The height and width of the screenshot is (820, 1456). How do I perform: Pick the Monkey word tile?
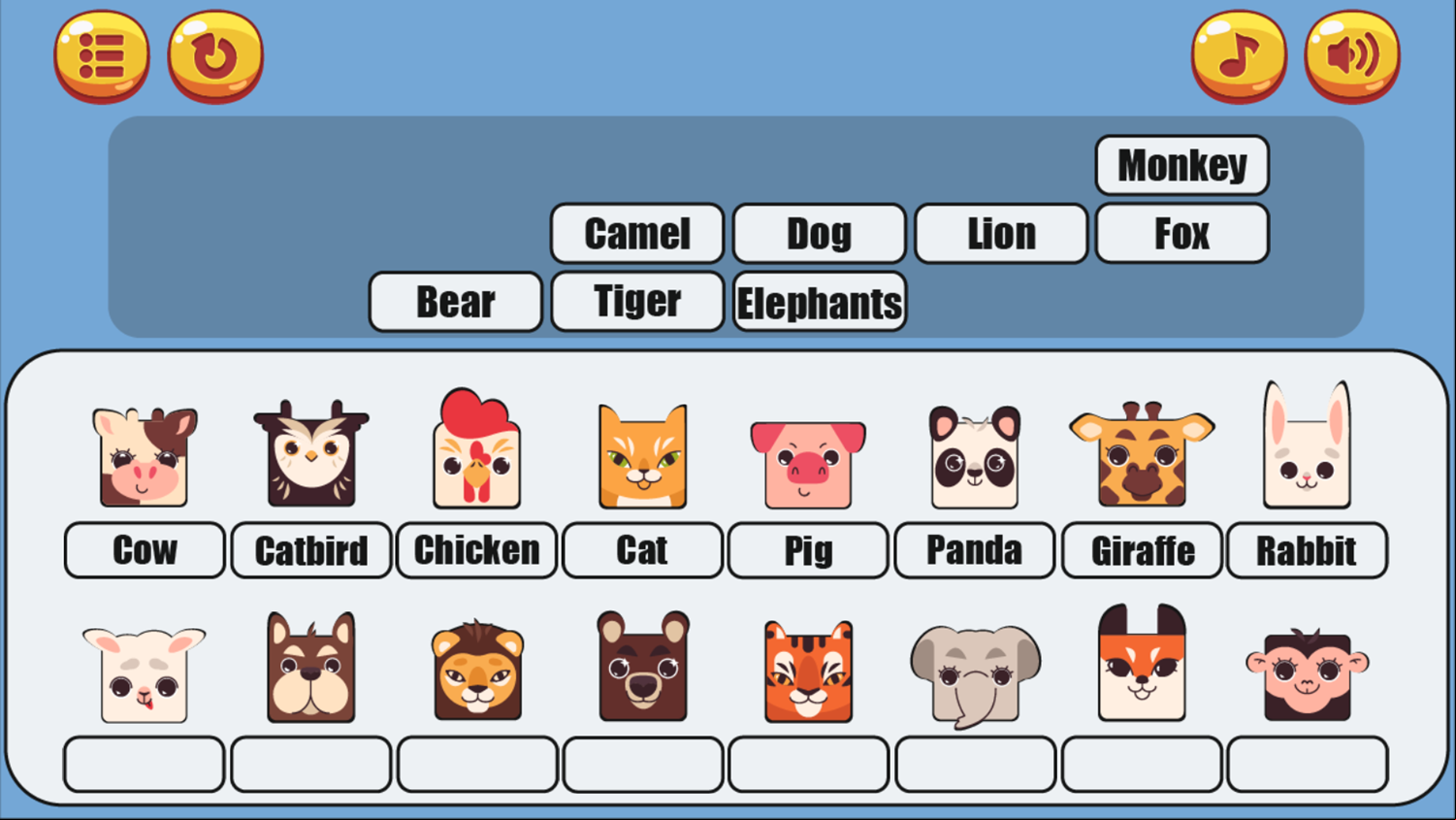point(1181,165)
